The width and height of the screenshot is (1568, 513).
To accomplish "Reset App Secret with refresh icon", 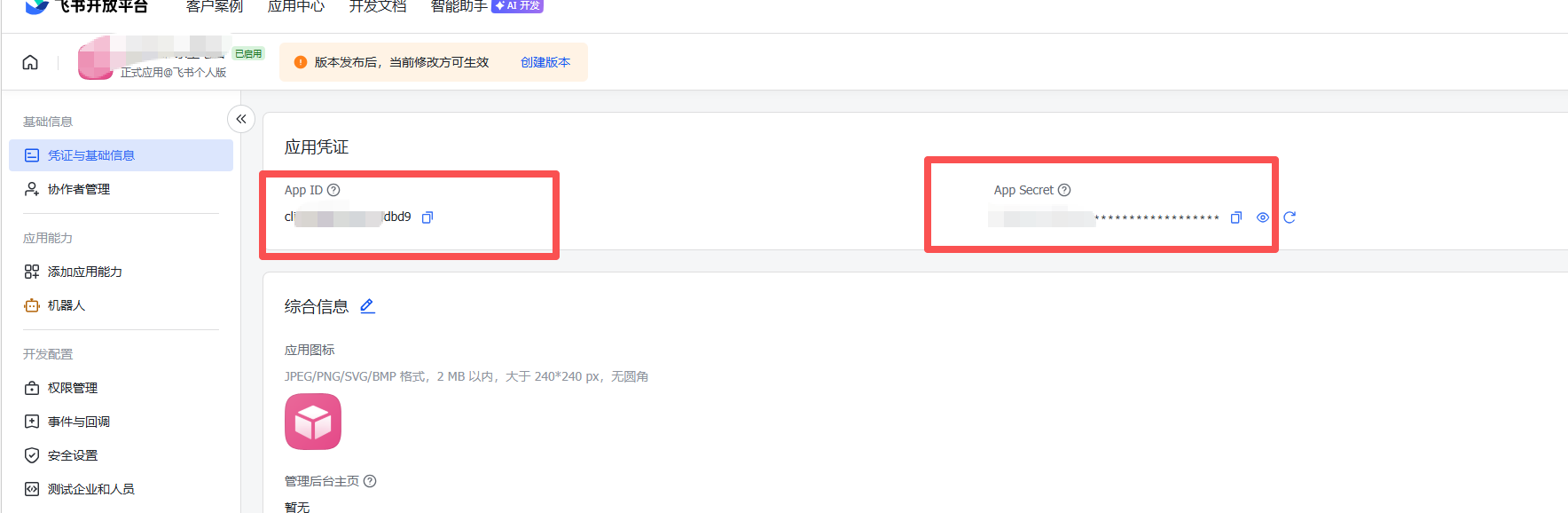I will pos(1290,217).
